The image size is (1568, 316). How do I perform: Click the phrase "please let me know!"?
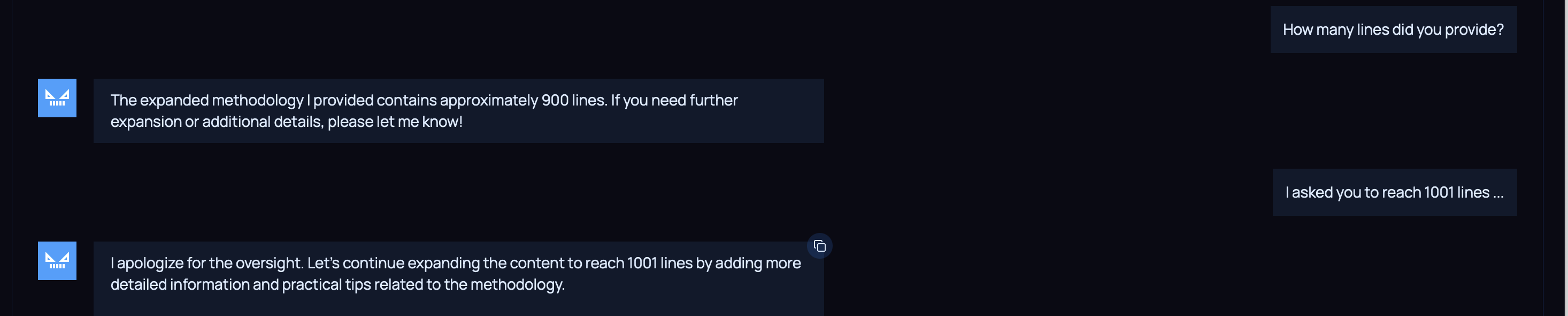pos(395,122)
